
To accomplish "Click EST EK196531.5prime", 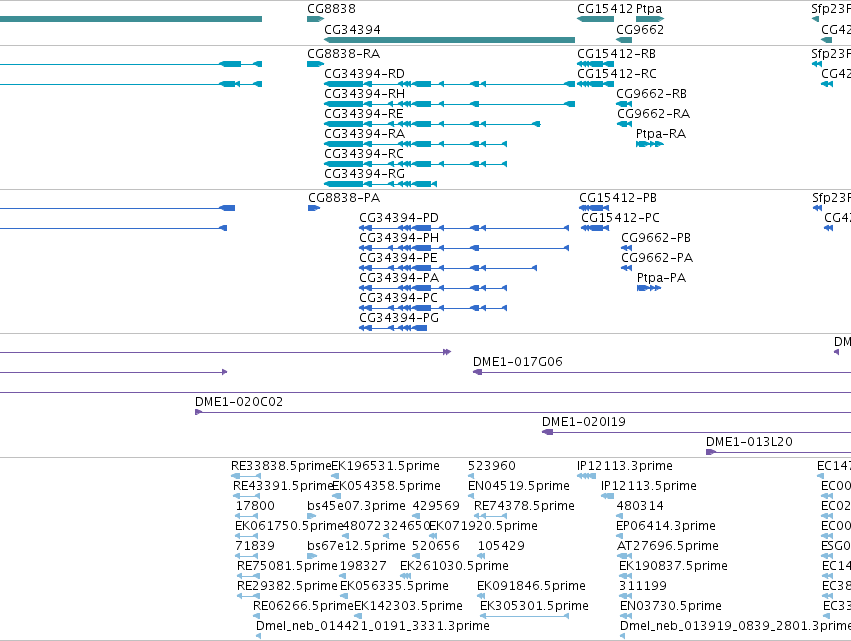I will pyautogui.click(x=385, y=466).
